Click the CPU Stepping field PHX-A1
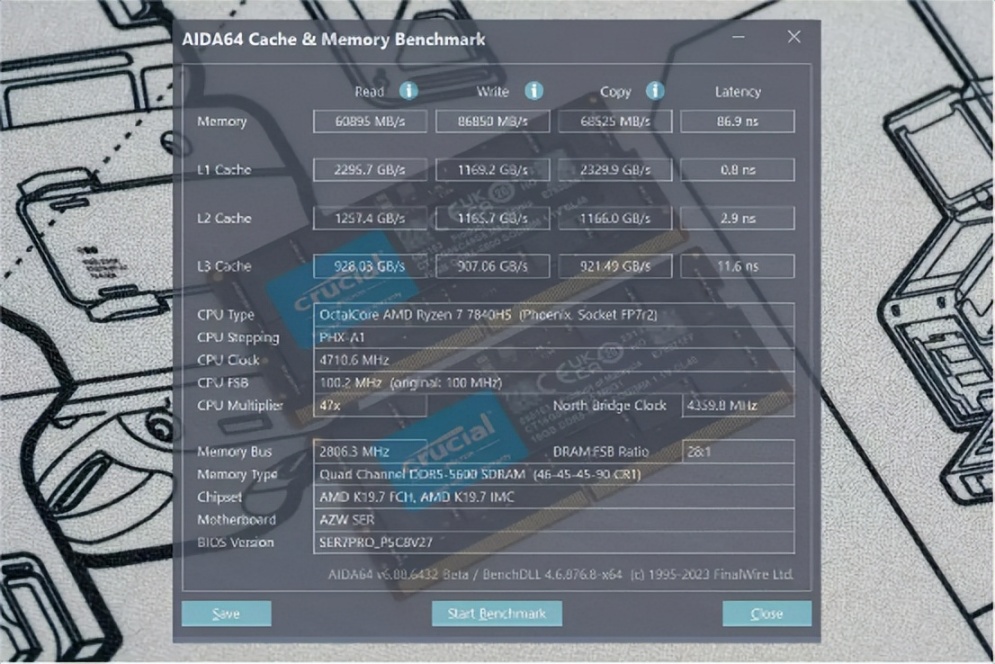The image size is (995, 664). [553, 337]
